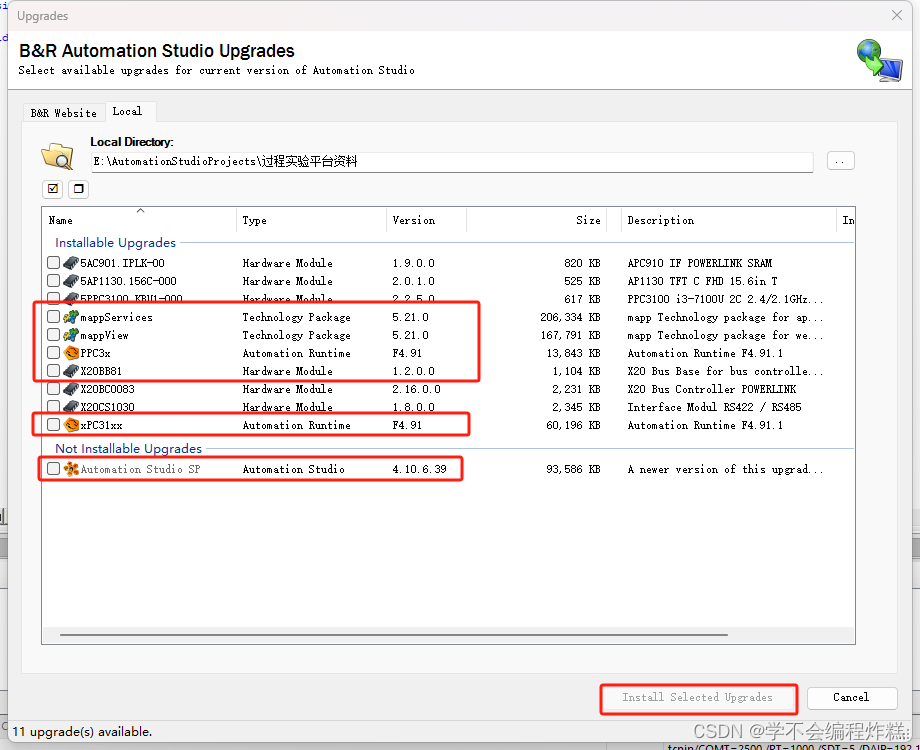Select the 5AC901.IPLK-00 row name

[122, 263]
